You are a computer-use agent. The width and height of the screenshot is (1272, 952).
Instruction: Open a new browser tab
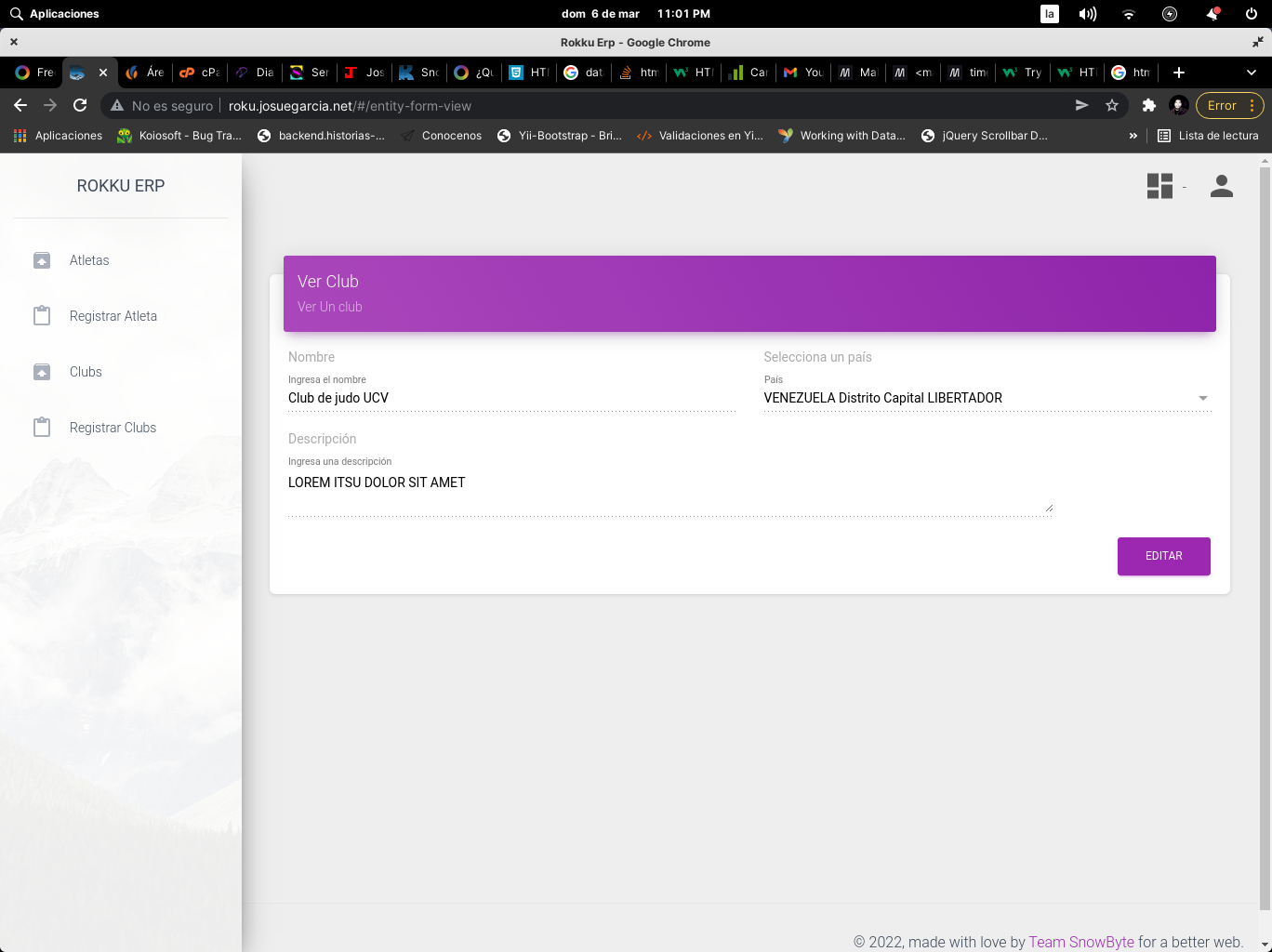point(1178,73)
